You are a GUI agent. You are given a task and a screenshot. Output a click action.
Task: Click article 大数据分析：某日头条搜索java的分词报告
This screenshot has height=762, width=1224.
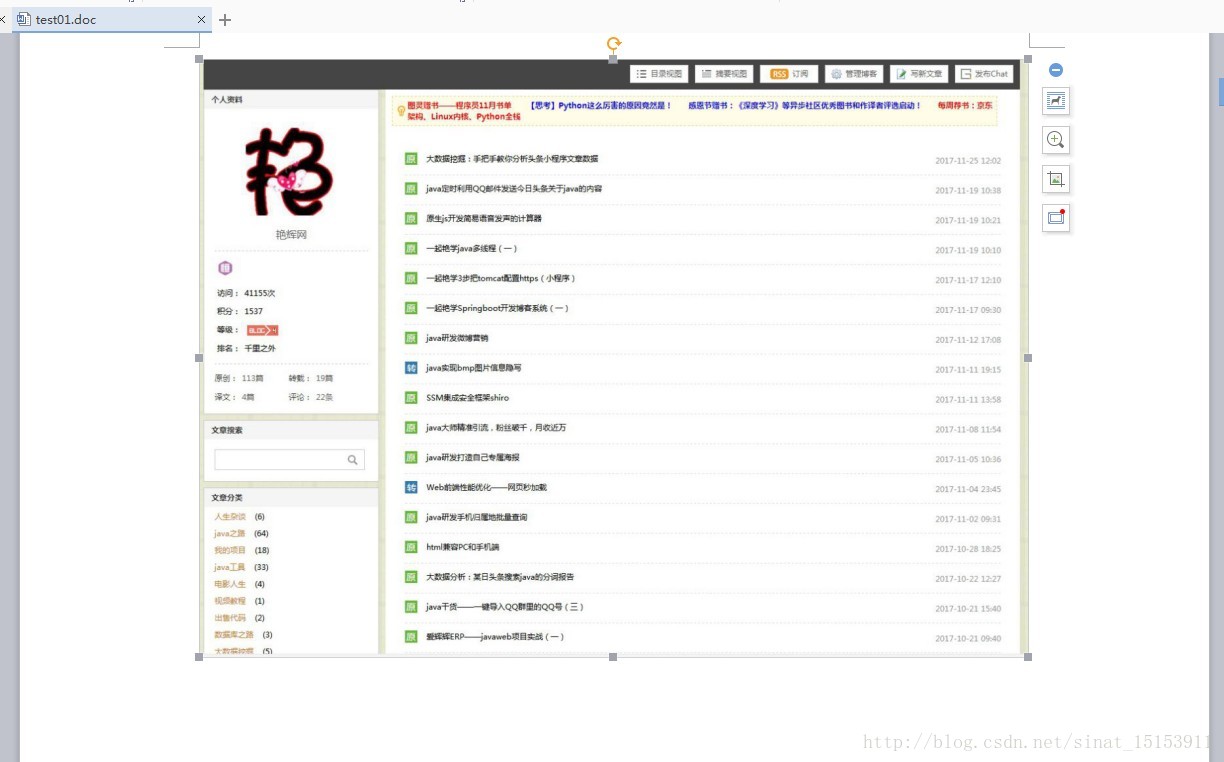[x=500, y=577]
